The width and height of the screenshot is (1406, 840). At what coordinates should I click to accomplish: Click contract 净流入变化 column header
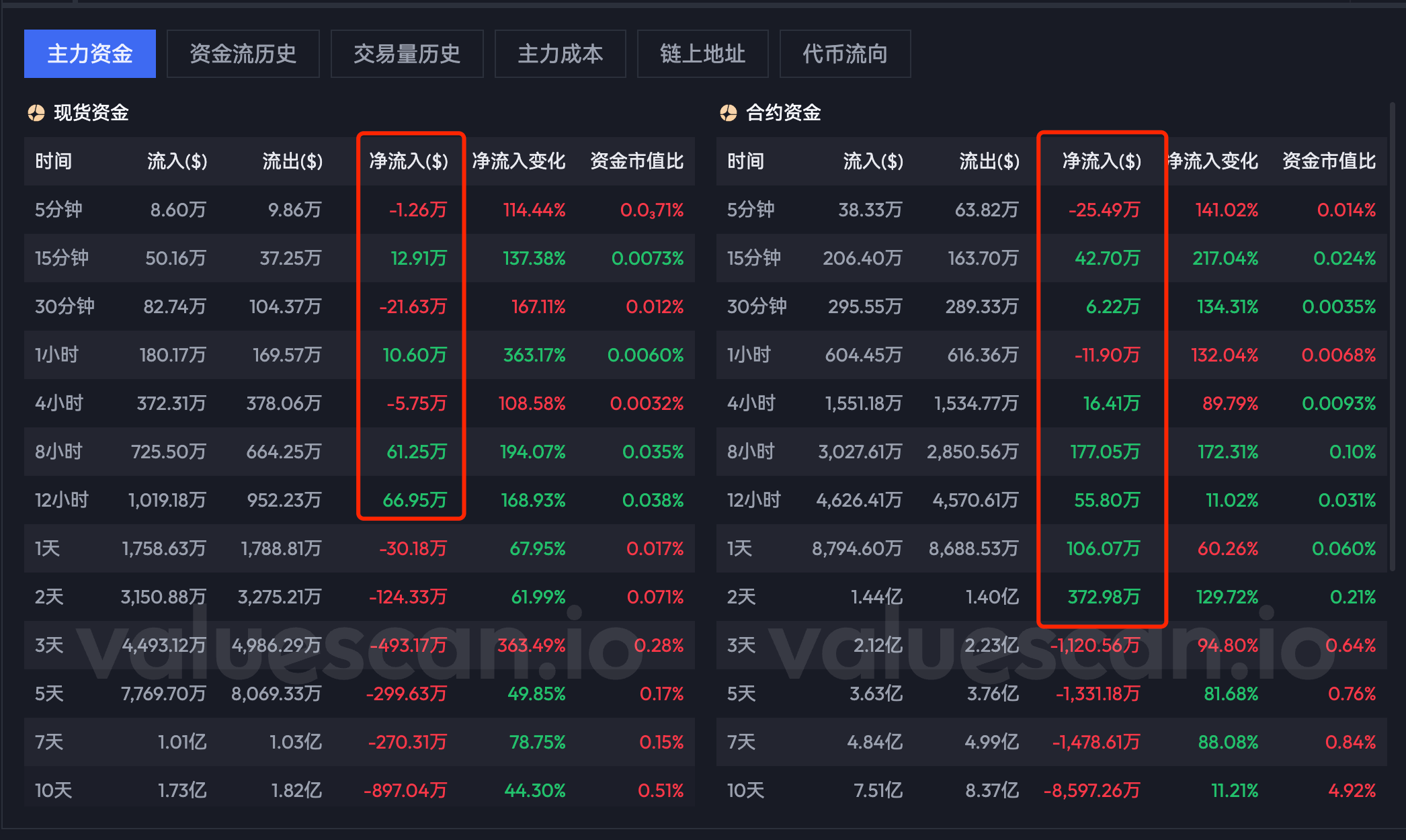[1213, 161]
